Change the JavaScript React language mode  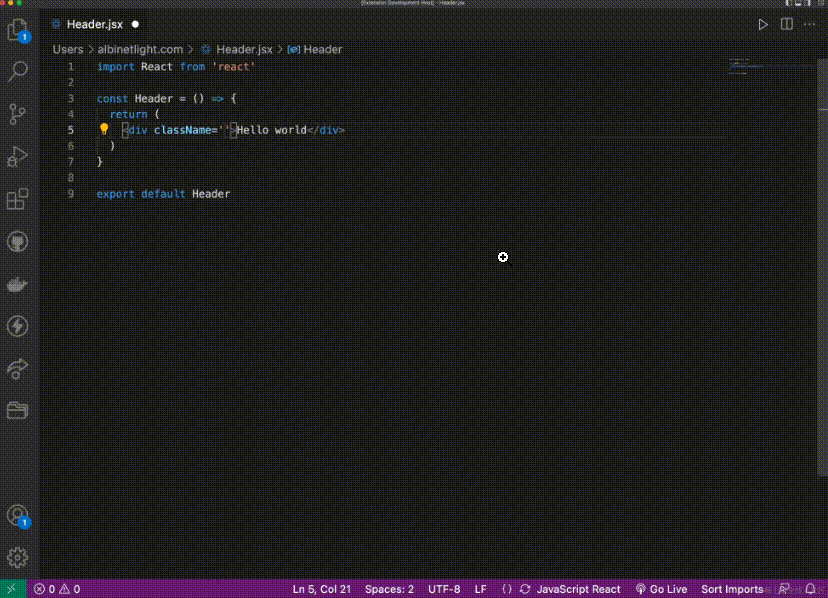(578, 588)
